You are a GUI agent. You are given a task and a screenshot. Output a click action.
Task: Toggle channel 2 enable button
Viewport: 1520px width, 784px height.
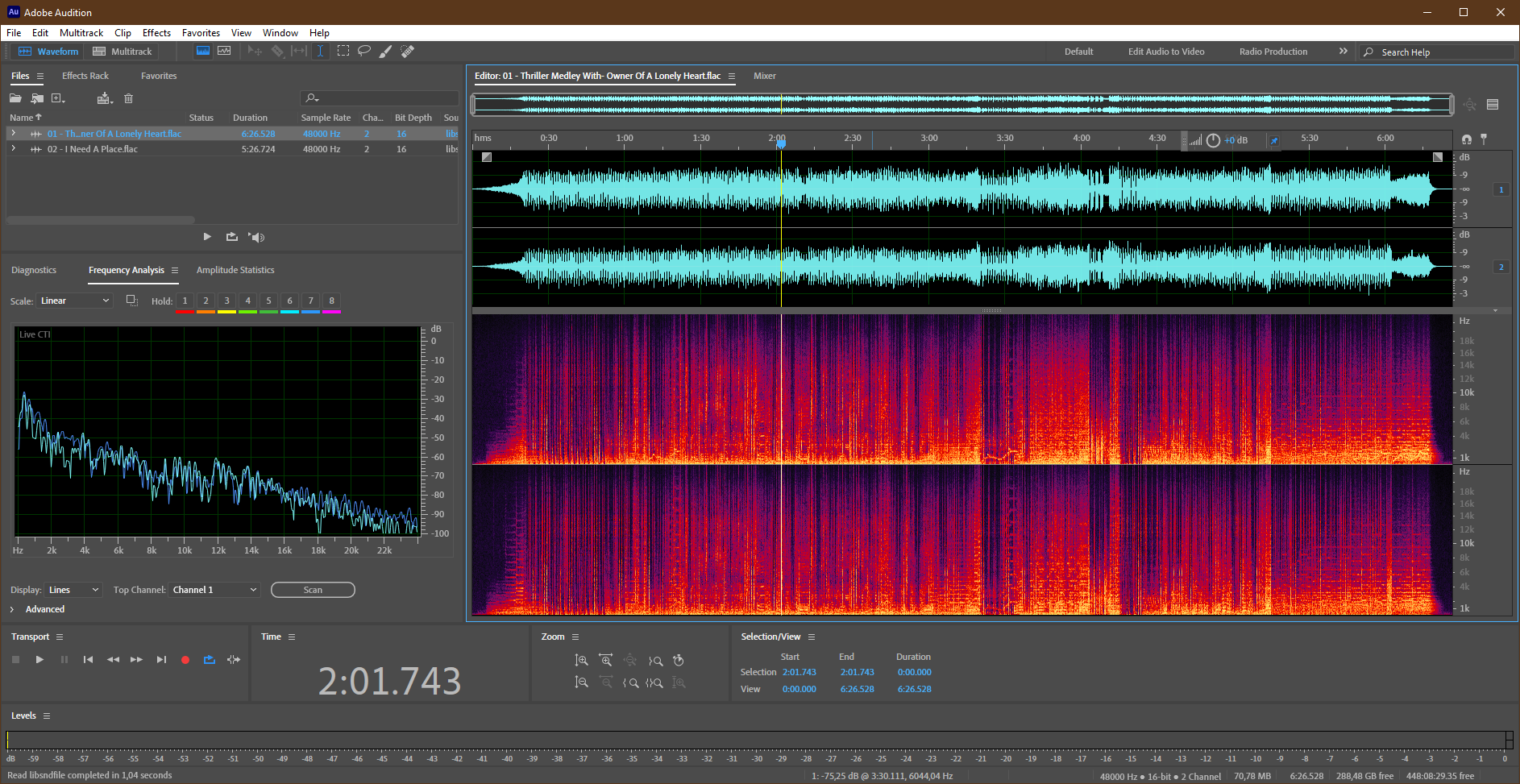1501,268
